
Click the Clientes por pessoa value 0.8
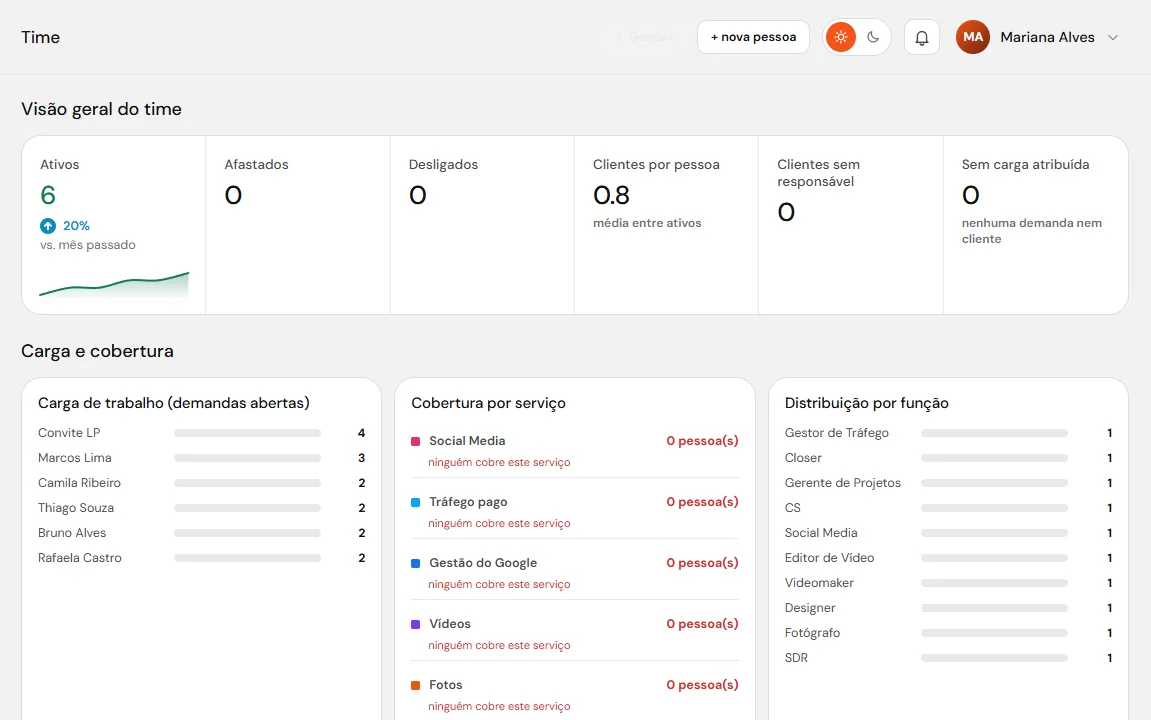point(611,195)
